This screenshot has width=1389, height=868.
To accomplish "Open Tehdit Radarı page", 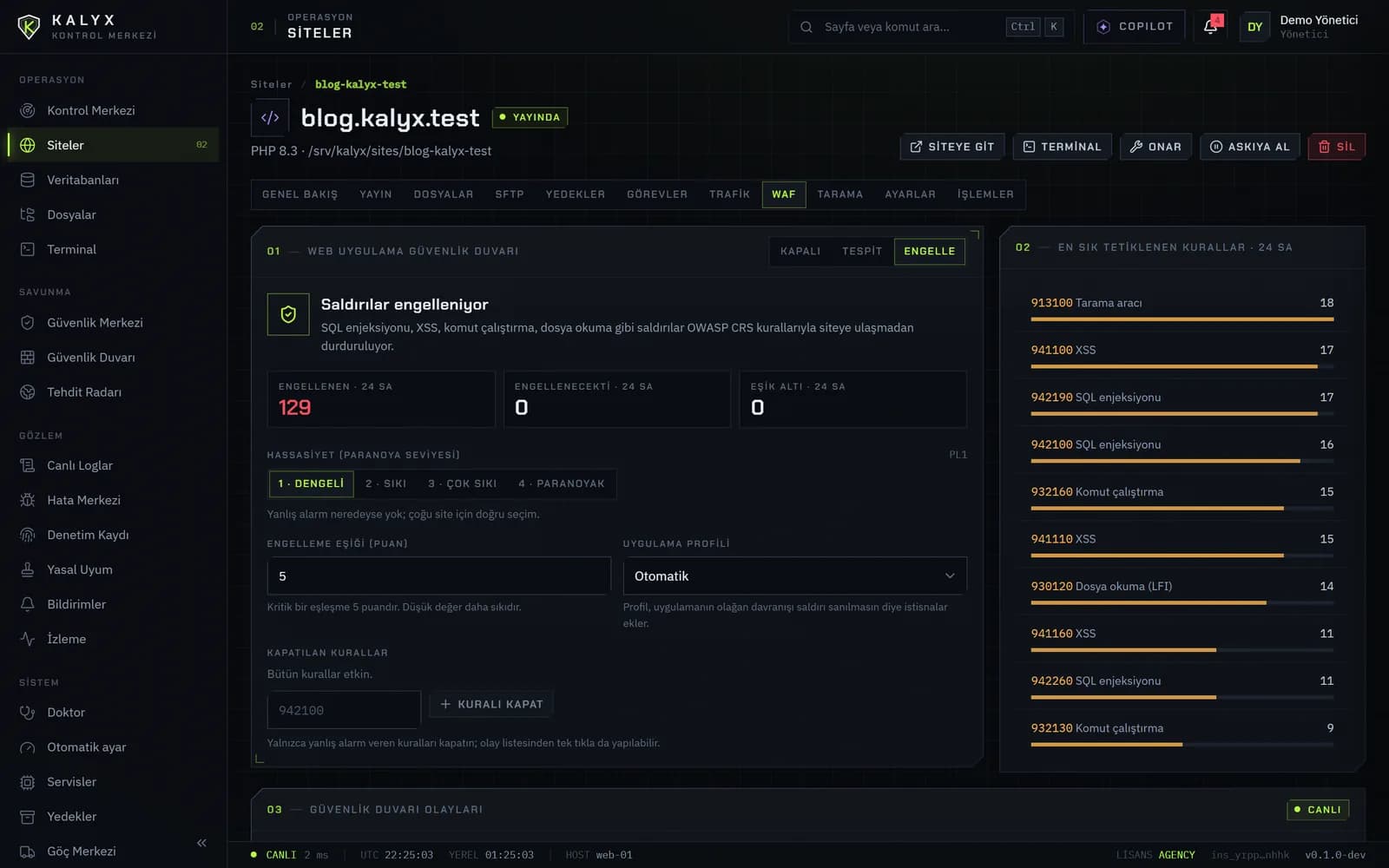I will tap(113, 391).
